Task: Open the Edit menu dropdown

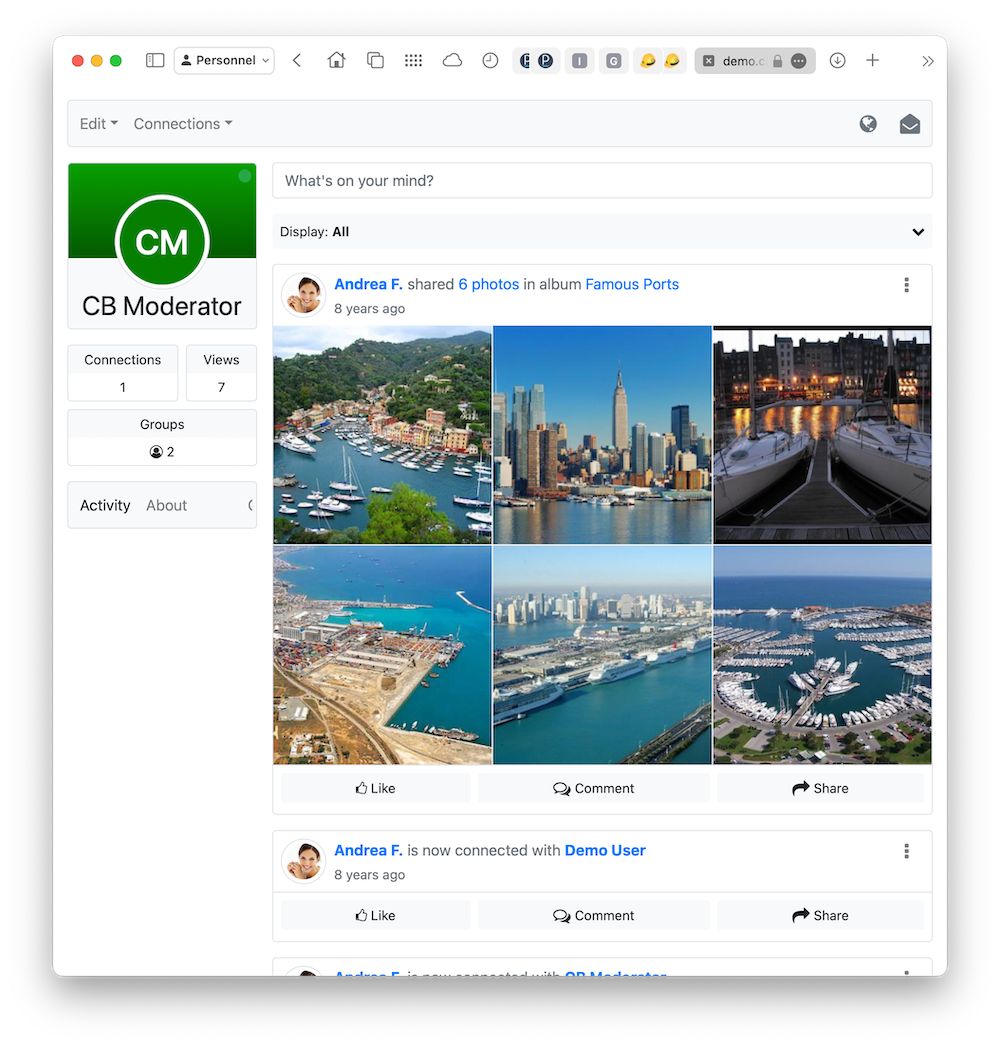Action: (99, 123)
